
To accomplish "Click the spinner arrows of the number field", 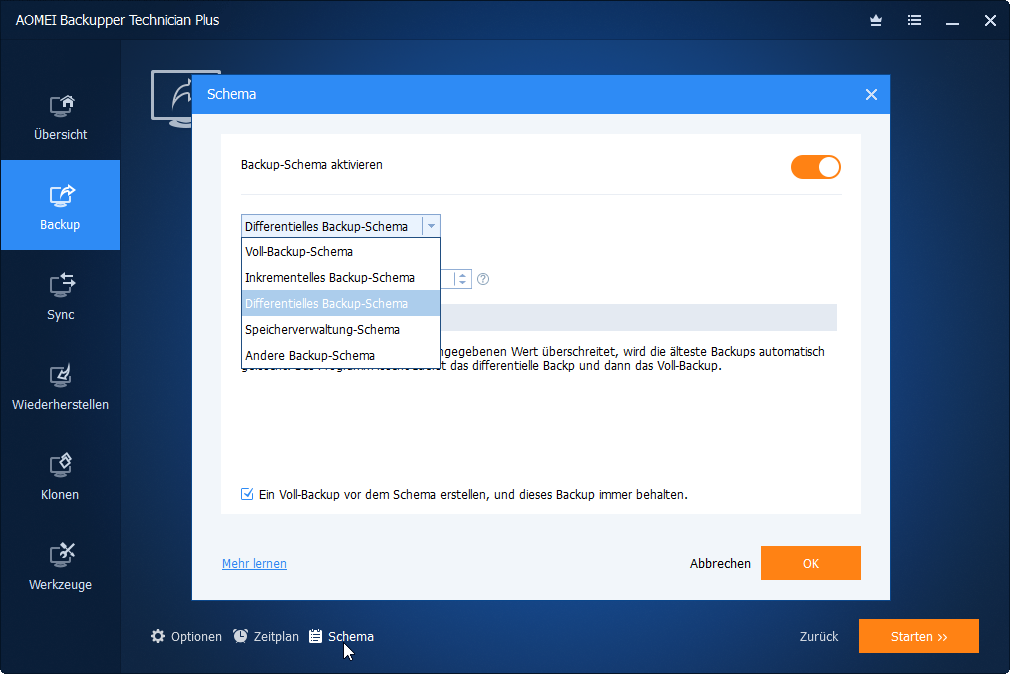I will pyautogui.click(x=462, y=279).
